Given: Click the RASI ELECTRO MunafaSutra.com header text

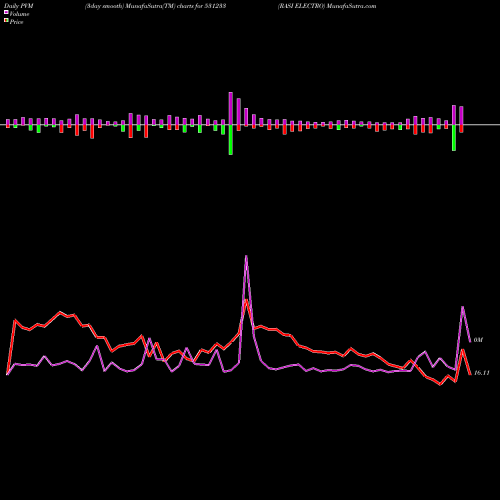Looking at the screenshot, I should click(327, 6).
